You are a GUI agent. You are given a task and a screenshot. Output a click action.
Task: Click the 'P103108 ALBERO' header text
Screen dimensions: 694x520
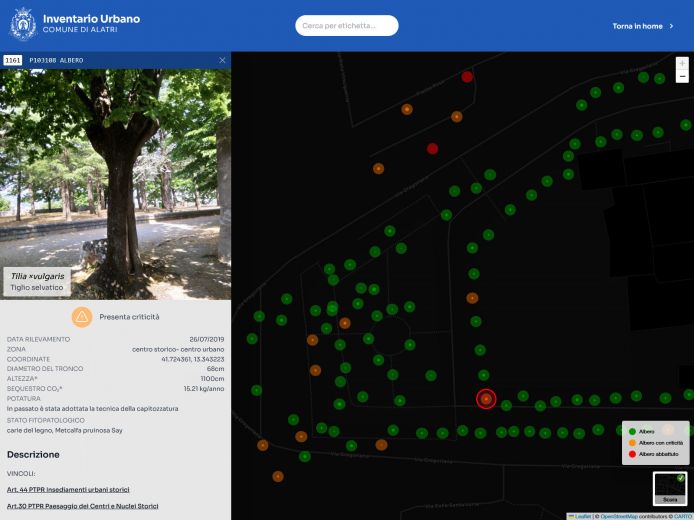click(x=56, y=60)
